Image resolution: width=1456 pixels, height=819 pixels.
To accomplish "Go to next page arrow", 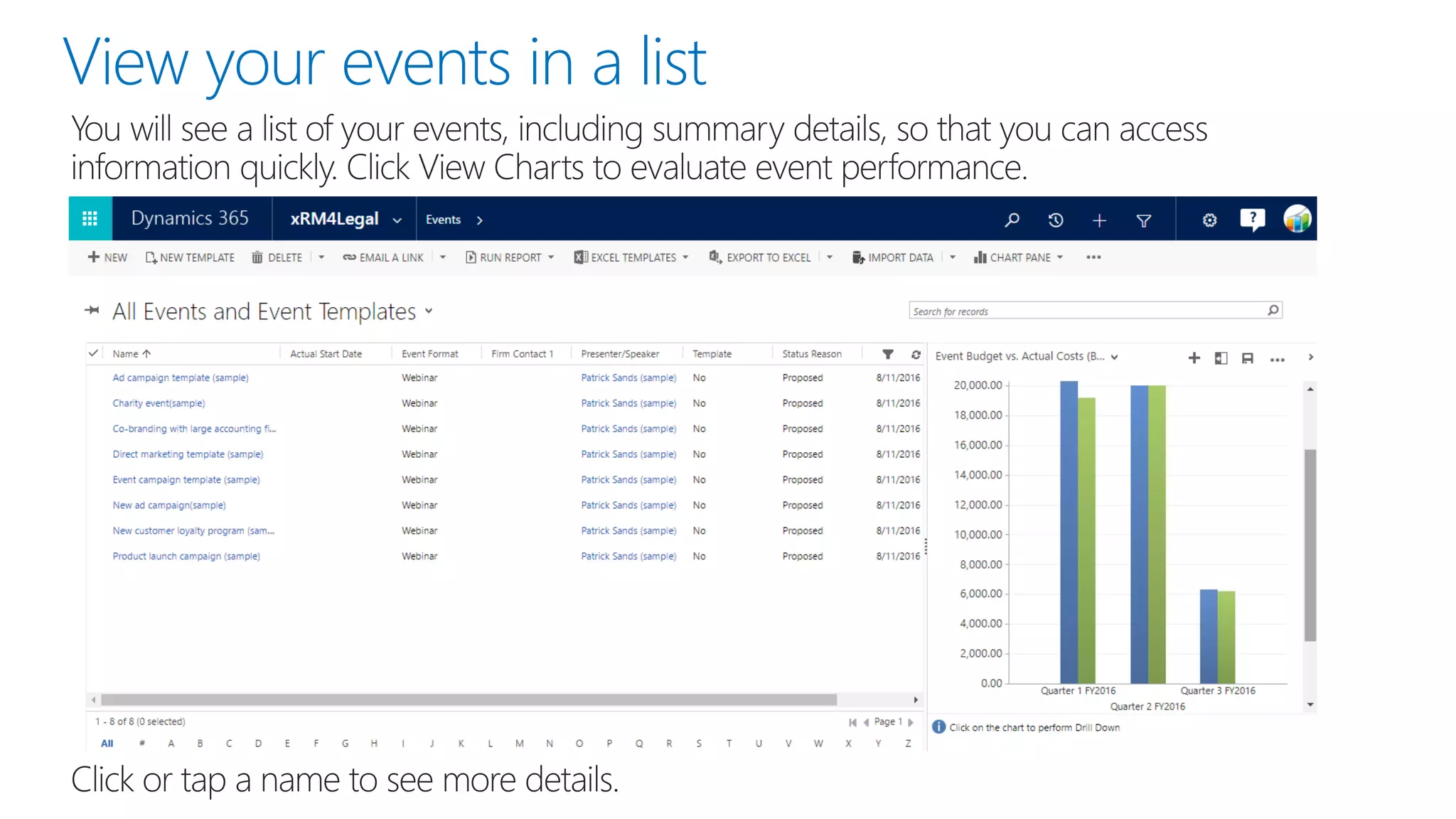I will coord(911,722).
